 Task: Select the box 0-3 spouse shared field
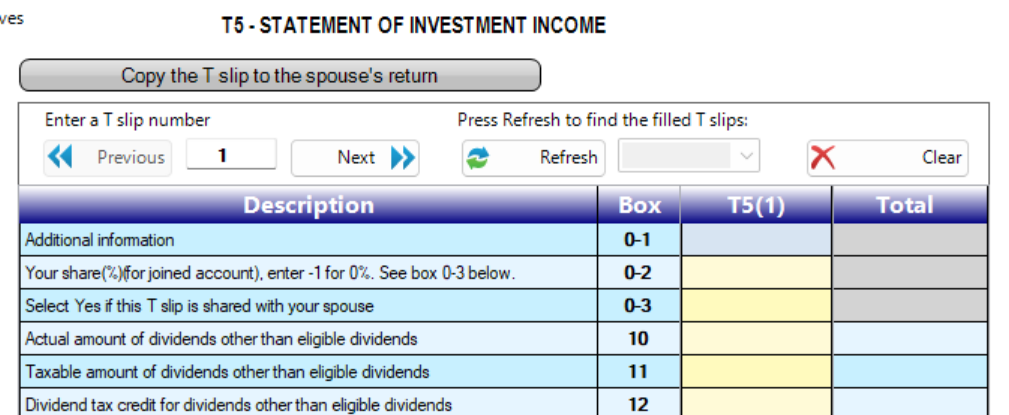point(756,306)
